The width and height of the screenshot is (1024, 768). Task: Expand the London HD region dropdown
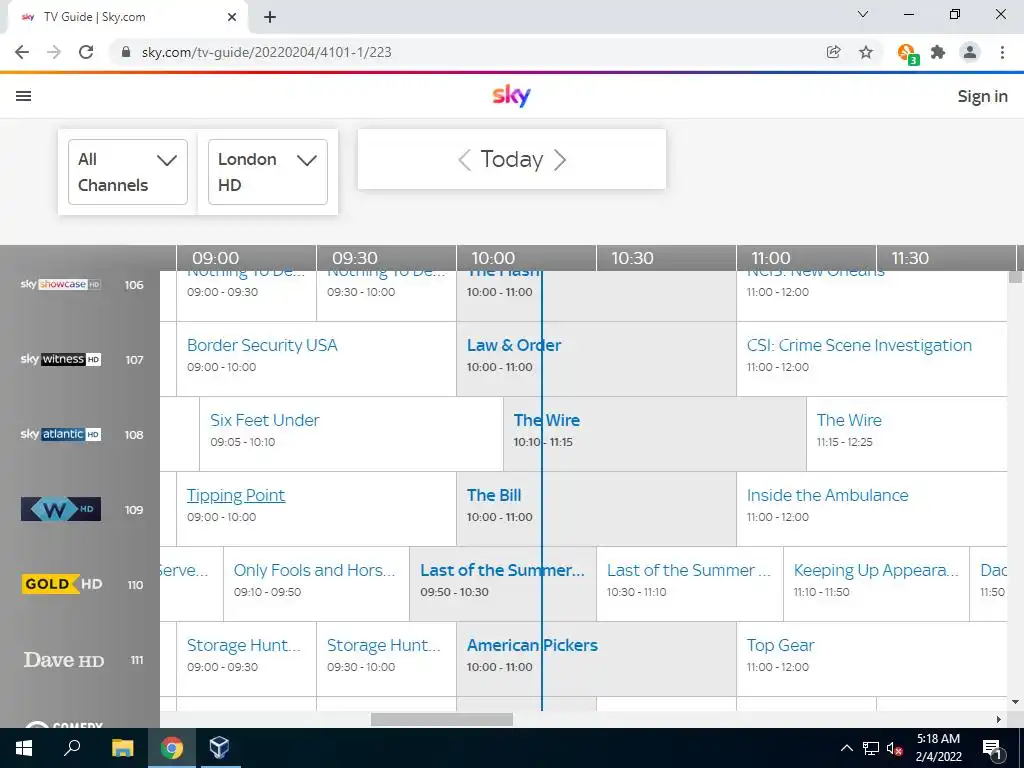pyautogui.click(x=268, y=172)
